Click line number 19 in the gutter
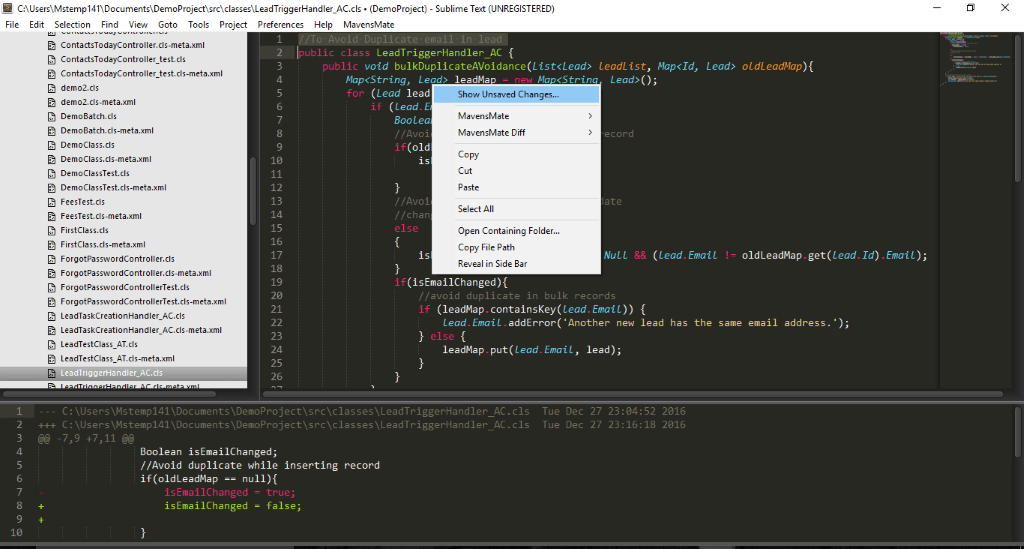The height and width of the screenshot is (549, 1024). tap(276, 283)
